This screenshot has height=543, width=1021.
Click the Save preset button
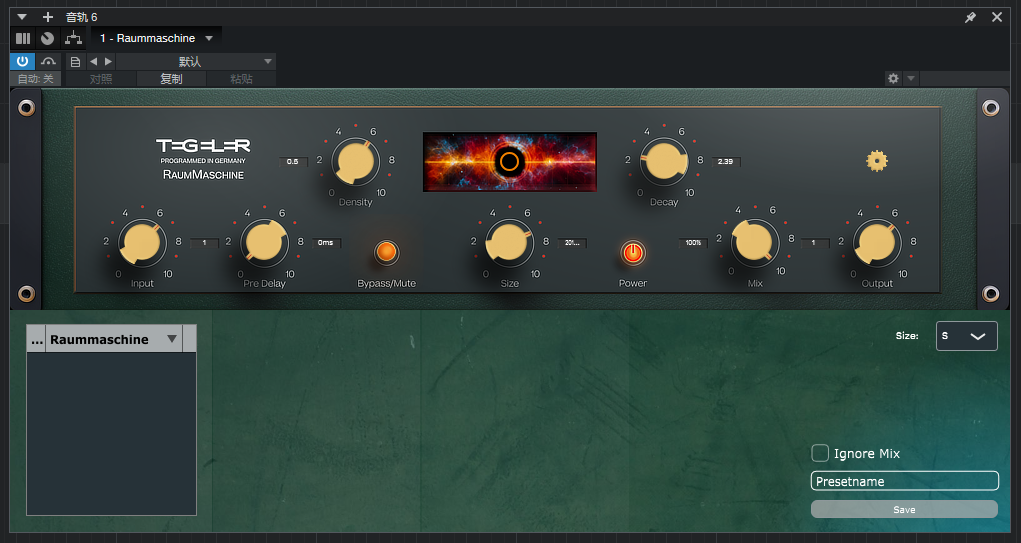coord(904,509)
